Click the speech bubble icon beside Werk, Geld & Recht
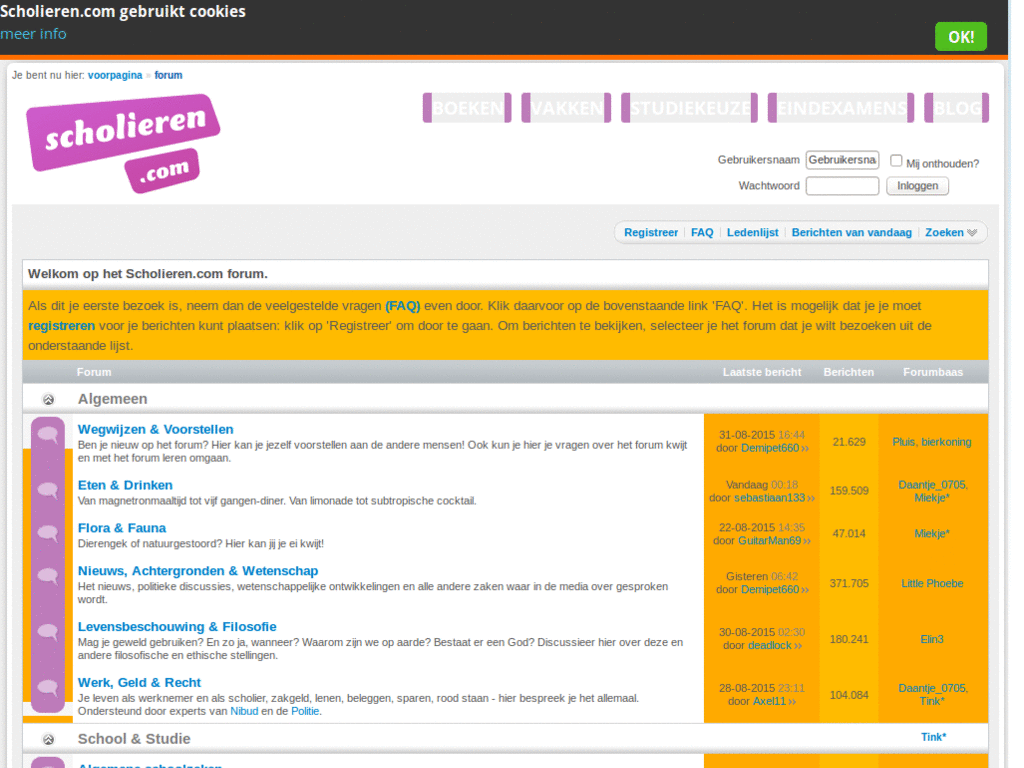The height and width of the screenshot is (768, 1024). click(48, 687)
